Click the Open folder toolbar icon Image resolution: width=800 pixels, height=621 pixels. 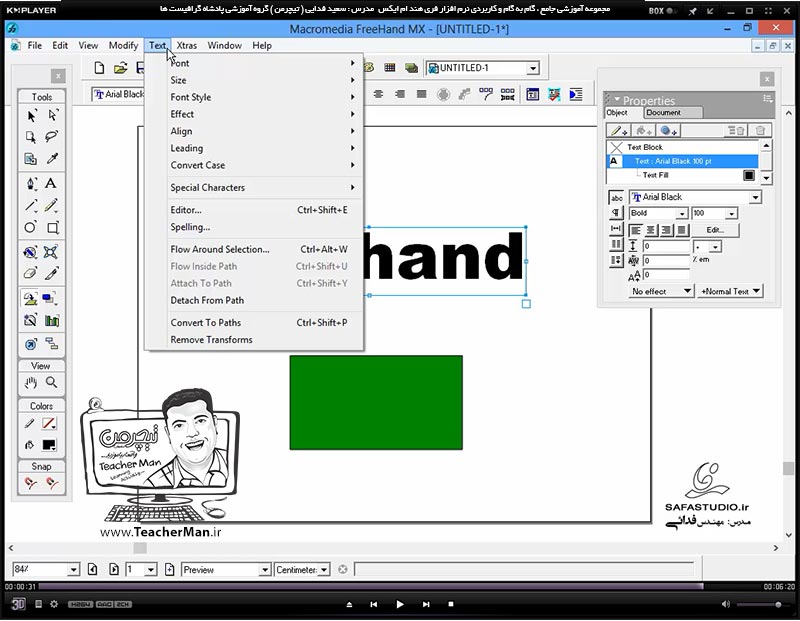pos(120,68)
